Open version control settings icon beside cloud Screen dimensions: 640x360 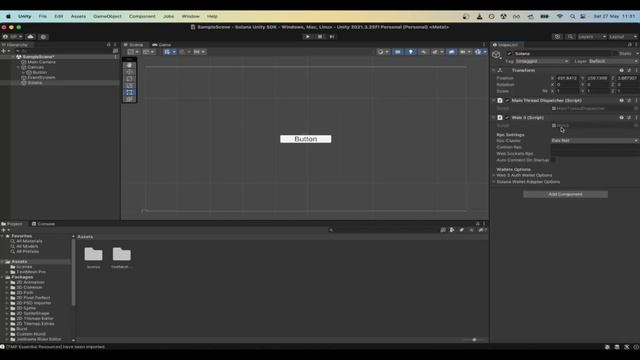click(x=43, y=37)
